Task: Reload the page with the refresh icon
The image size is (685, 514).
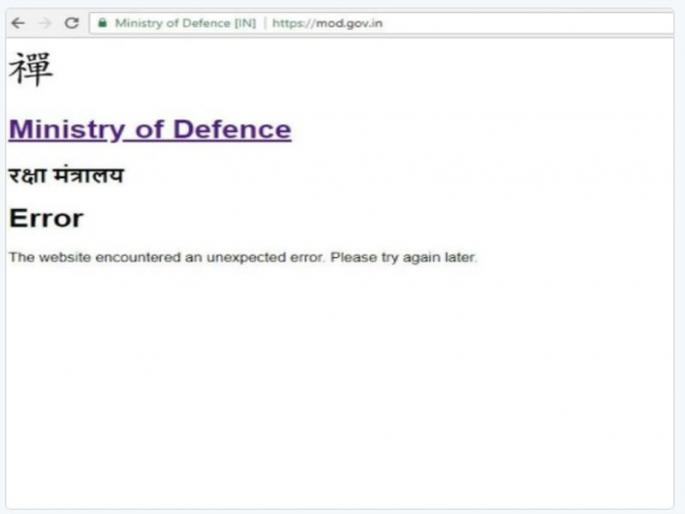Action: point(72,23)
